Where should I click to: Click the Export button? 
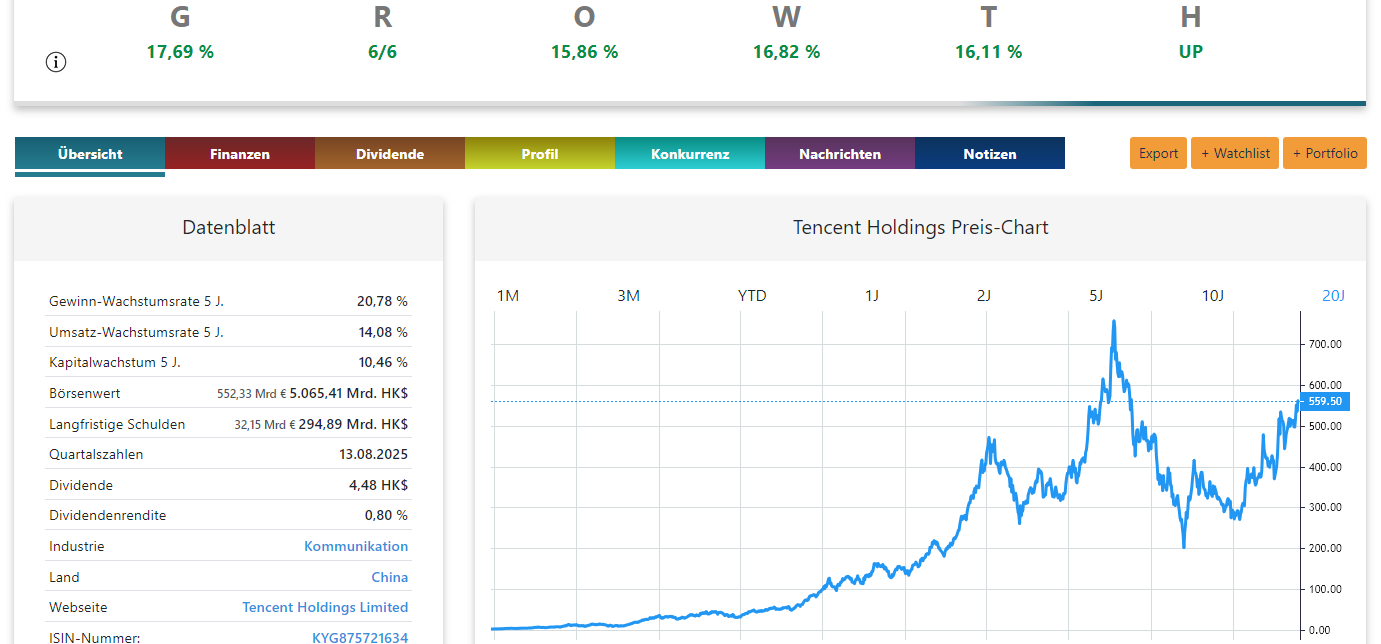pos(1159,153)
